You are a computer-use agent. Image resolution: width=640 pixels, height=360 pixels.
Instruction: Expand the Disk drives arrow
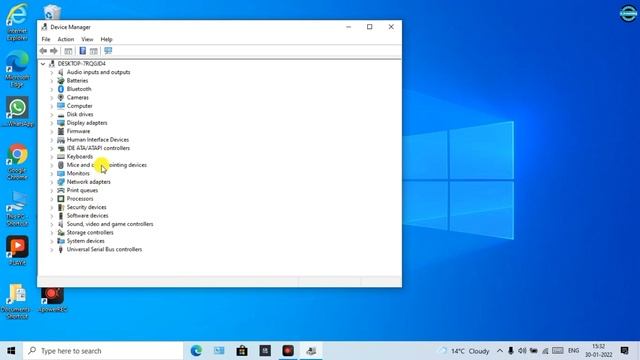(x=52, y=114)
